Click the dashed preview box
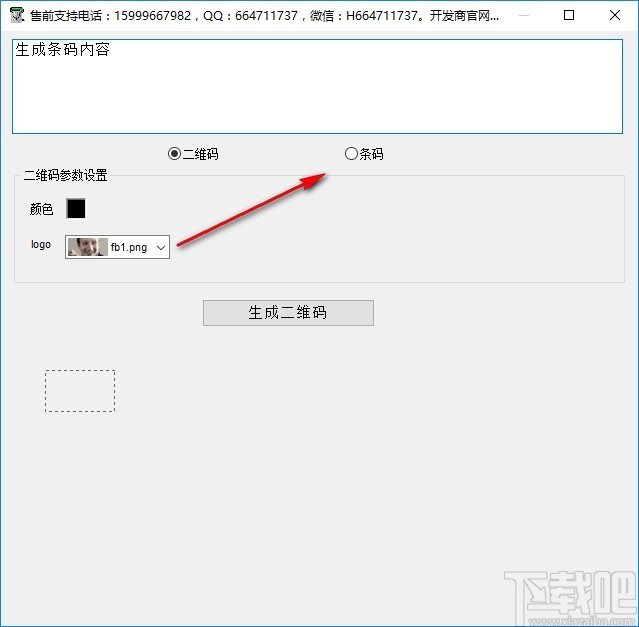Image resolution: width=639 pixels, height=627 pixels. [x=80, y=391]
